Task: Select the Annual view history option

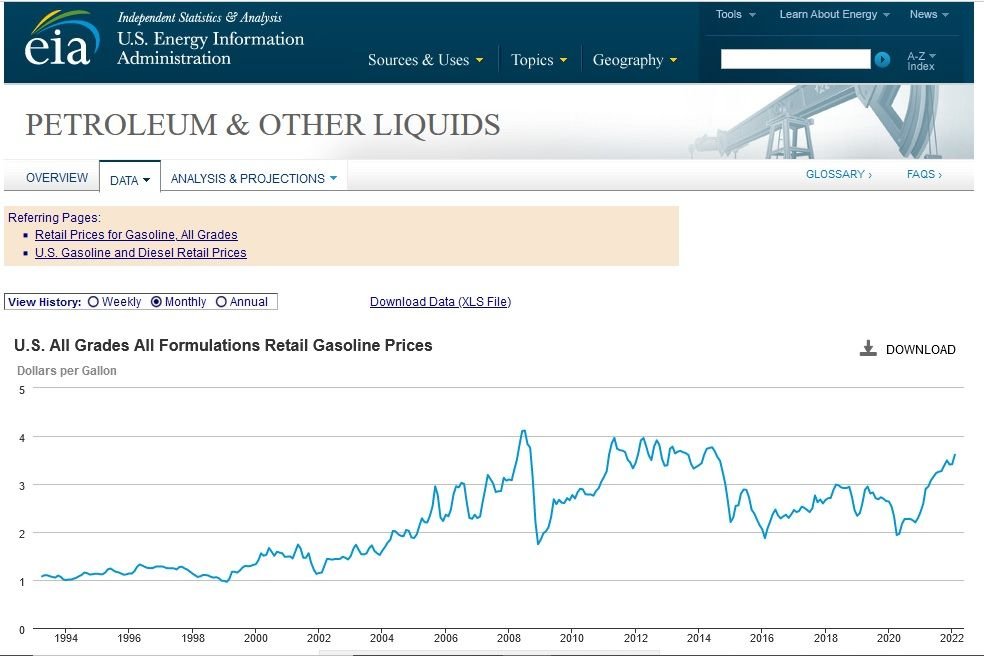Action: 221,302
